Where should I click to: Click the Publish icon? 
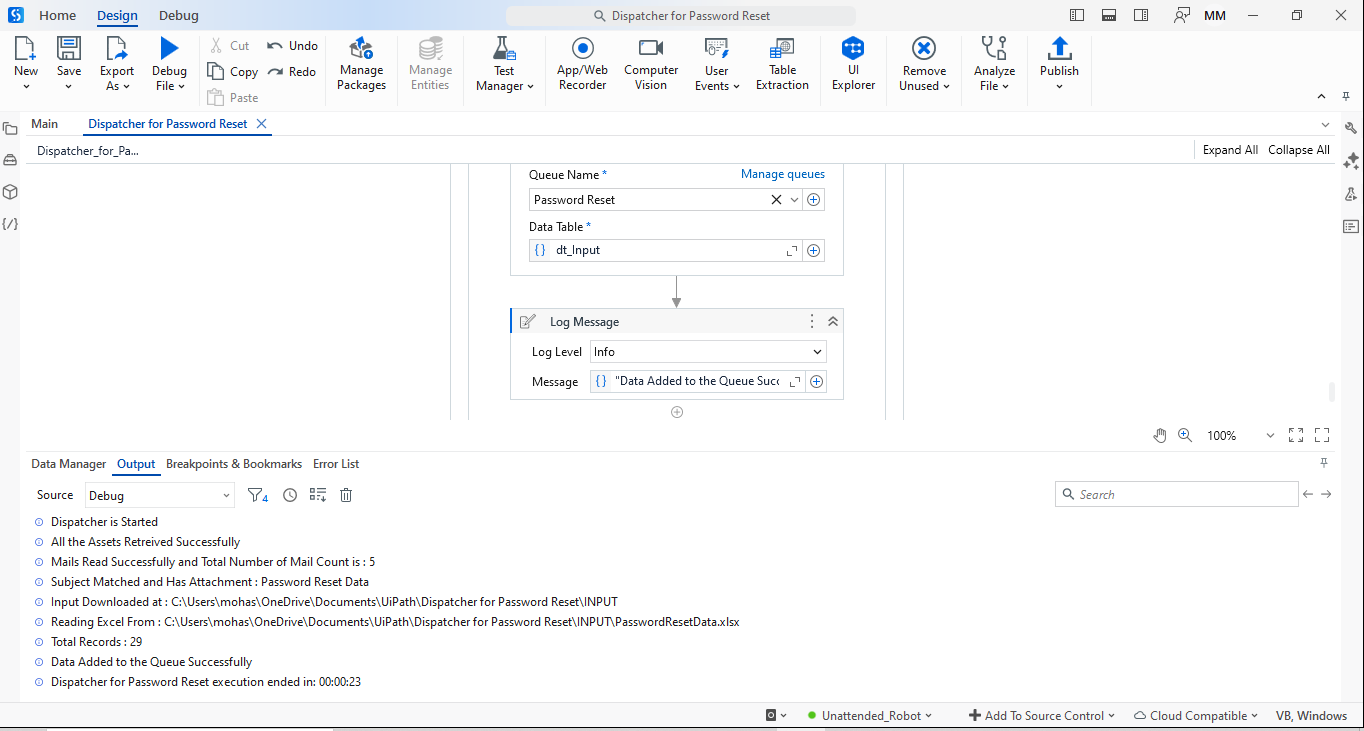pyautogui.click(x=1059, y=48)
